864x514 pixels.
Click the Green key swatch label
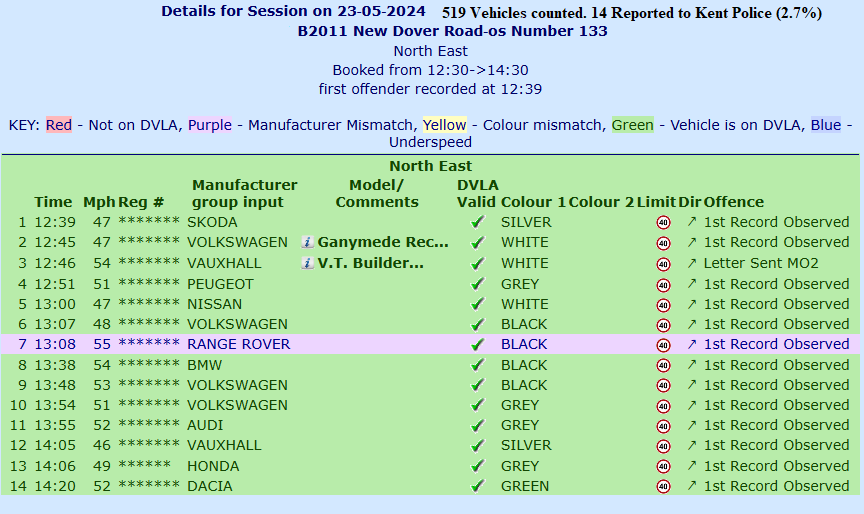633,125
